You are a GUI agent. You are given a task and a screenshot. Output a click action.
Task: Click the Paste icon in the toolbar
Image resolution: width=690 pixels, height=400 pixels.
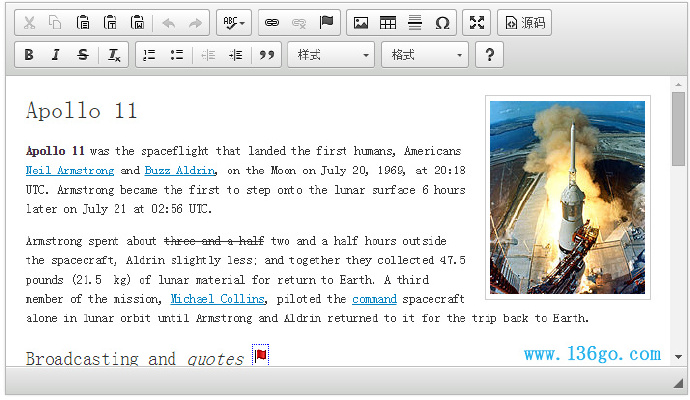pyautogui.click(x=83, y=23)
